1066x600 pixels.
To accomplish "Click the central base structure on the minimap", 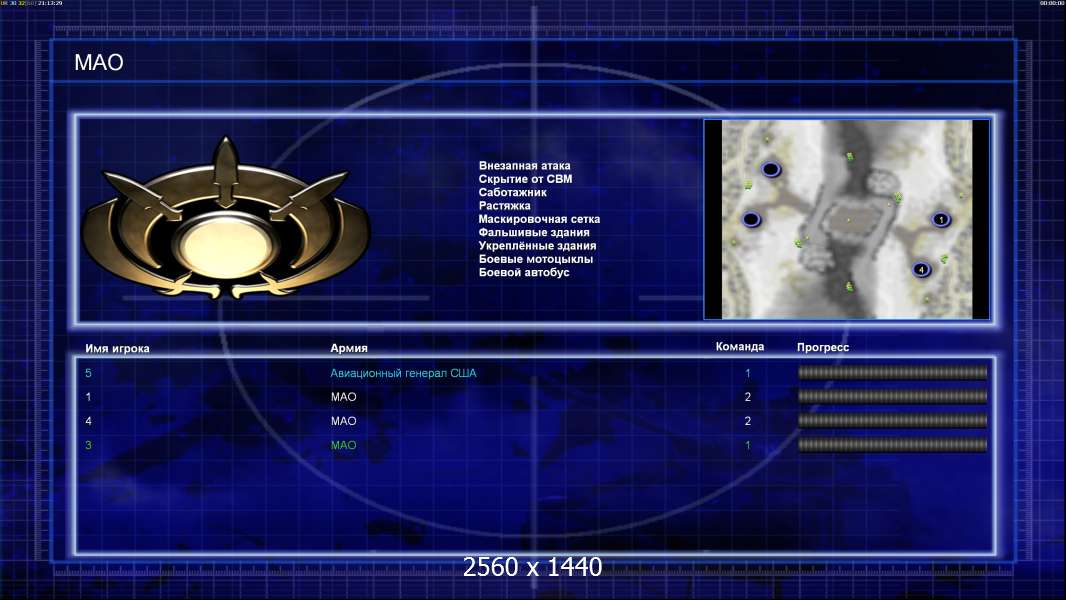I will pyautogui.click(x=850, y=219).
